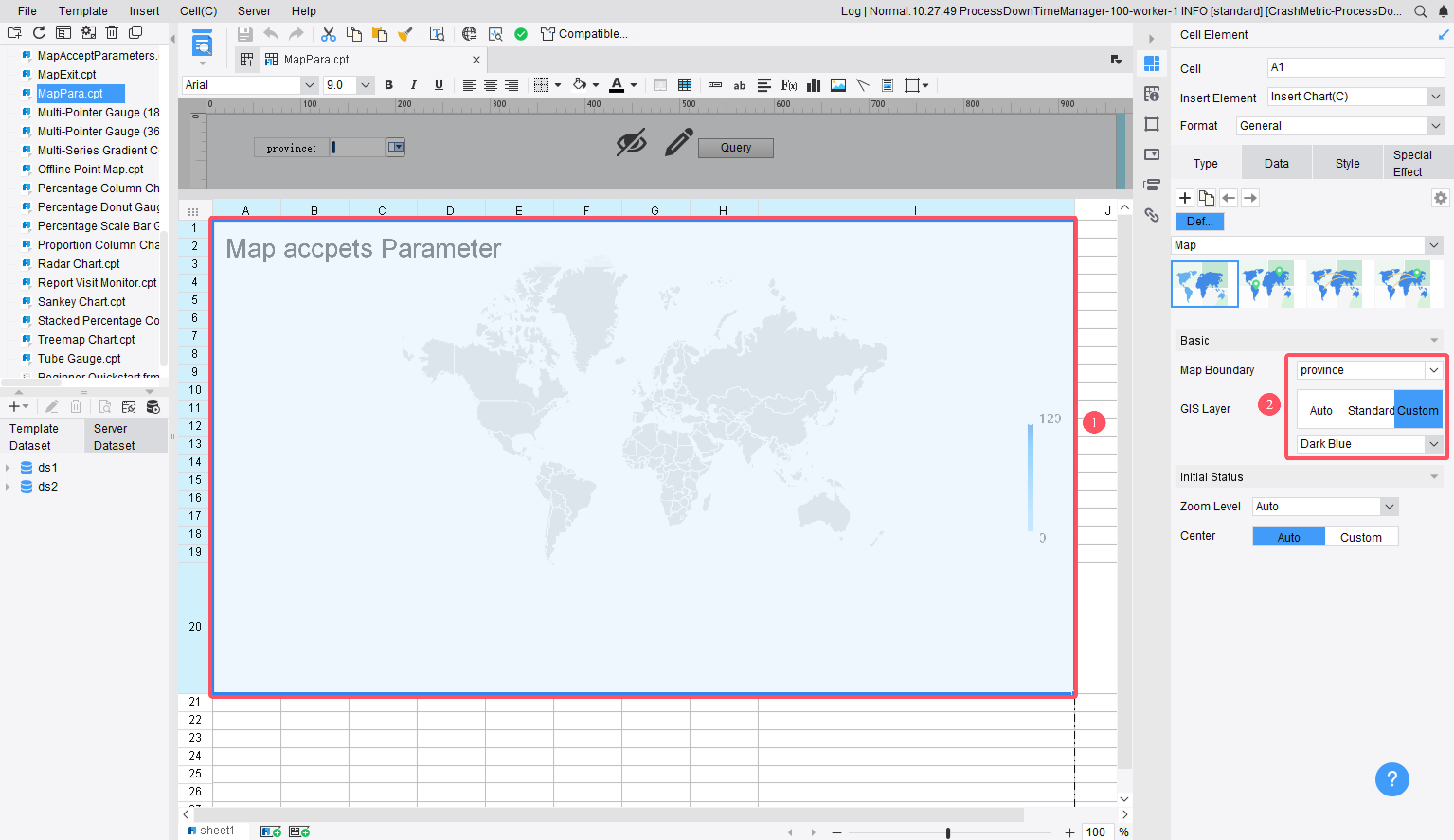
Task: Click the Query button
Action: [736, 148]
